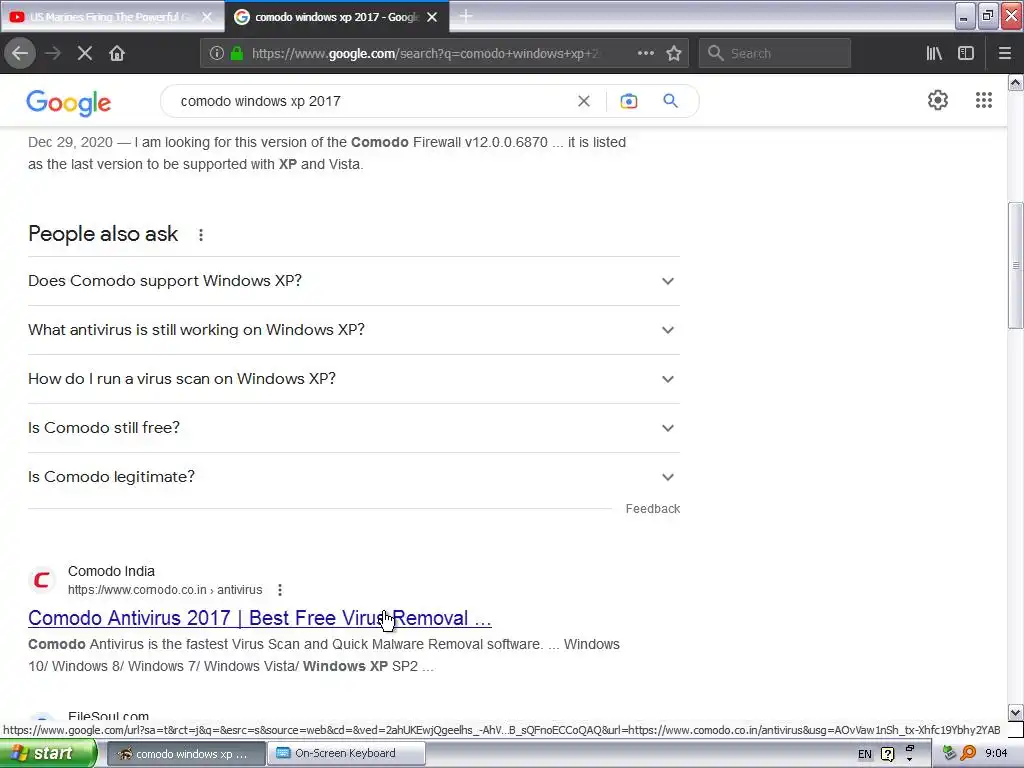This screenshot has height=768, width=1024.
Task: Click the green padlock security icon
Action: pos(237,53)
